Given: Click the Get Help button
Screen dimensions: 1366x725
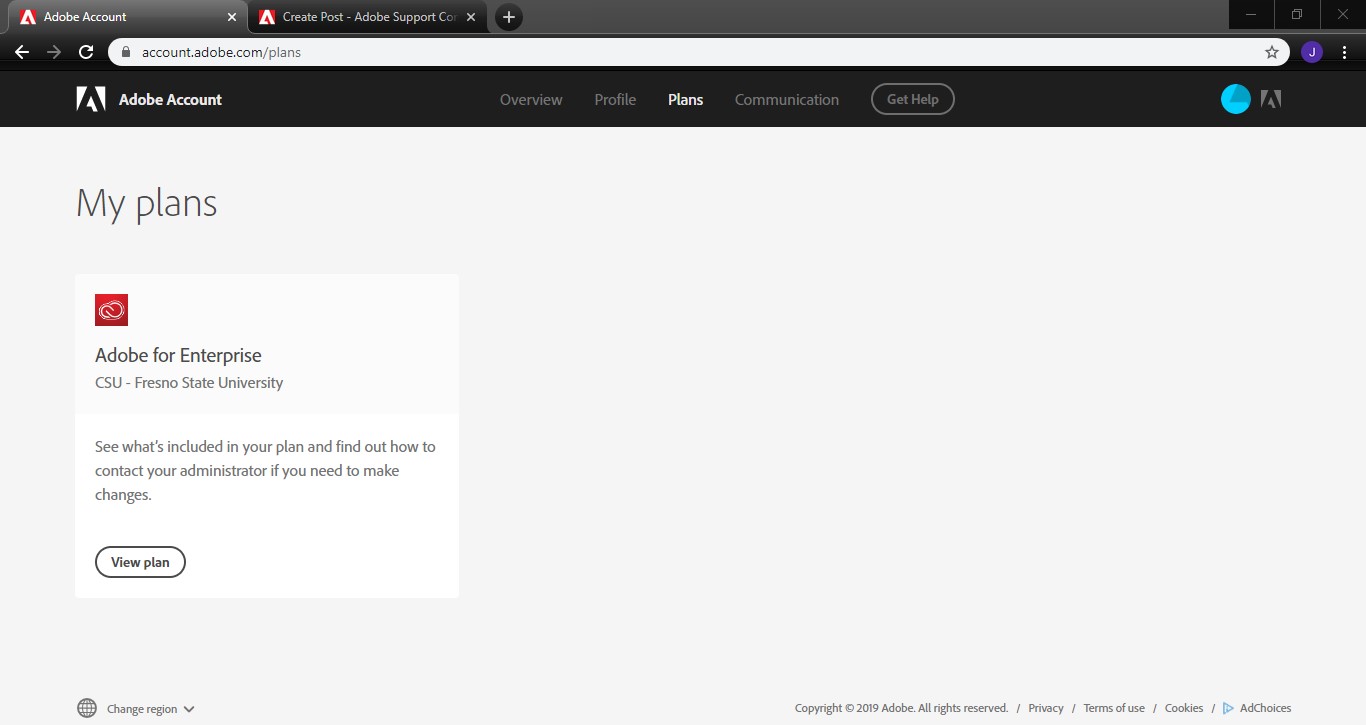Looking at the screenshot, I should (913, 99).
